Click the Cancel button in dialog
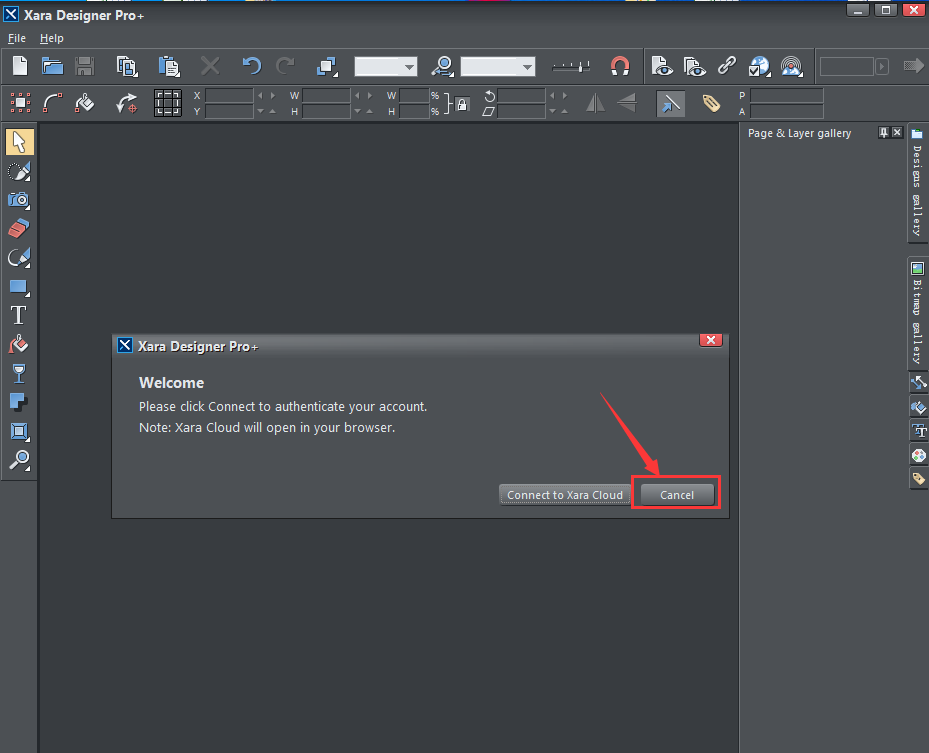 pyautogui.click(x=677, y=495)
